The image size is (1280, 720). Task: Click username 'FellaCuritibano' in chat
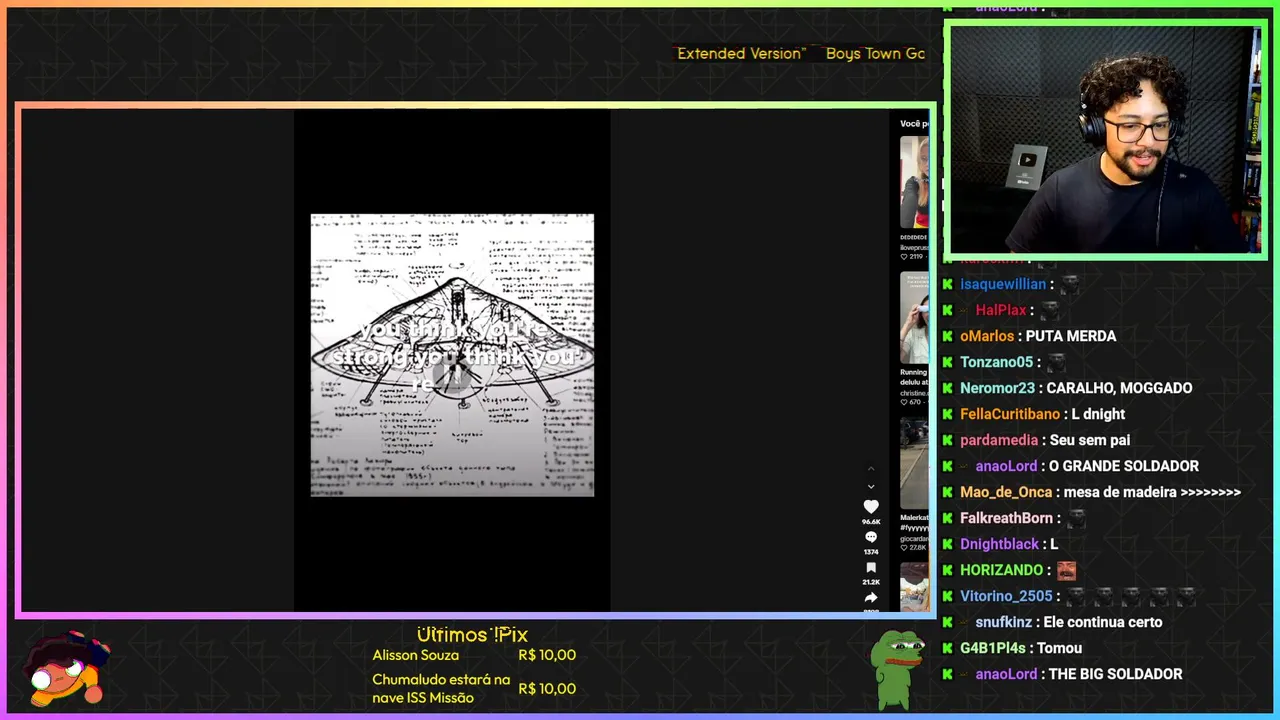[1010, 414]
